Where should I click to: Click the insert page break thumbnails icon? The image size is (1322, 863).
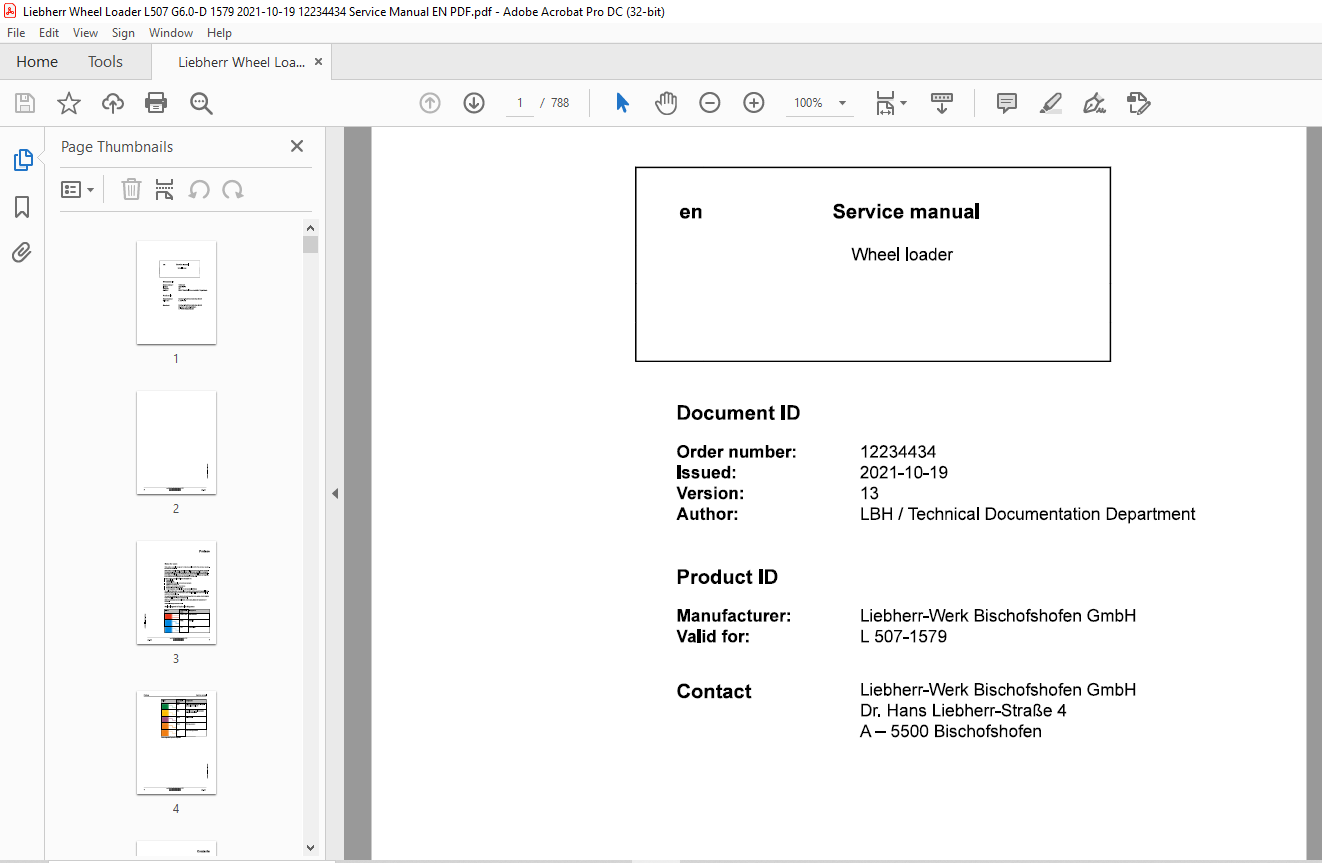coord(165,189)
